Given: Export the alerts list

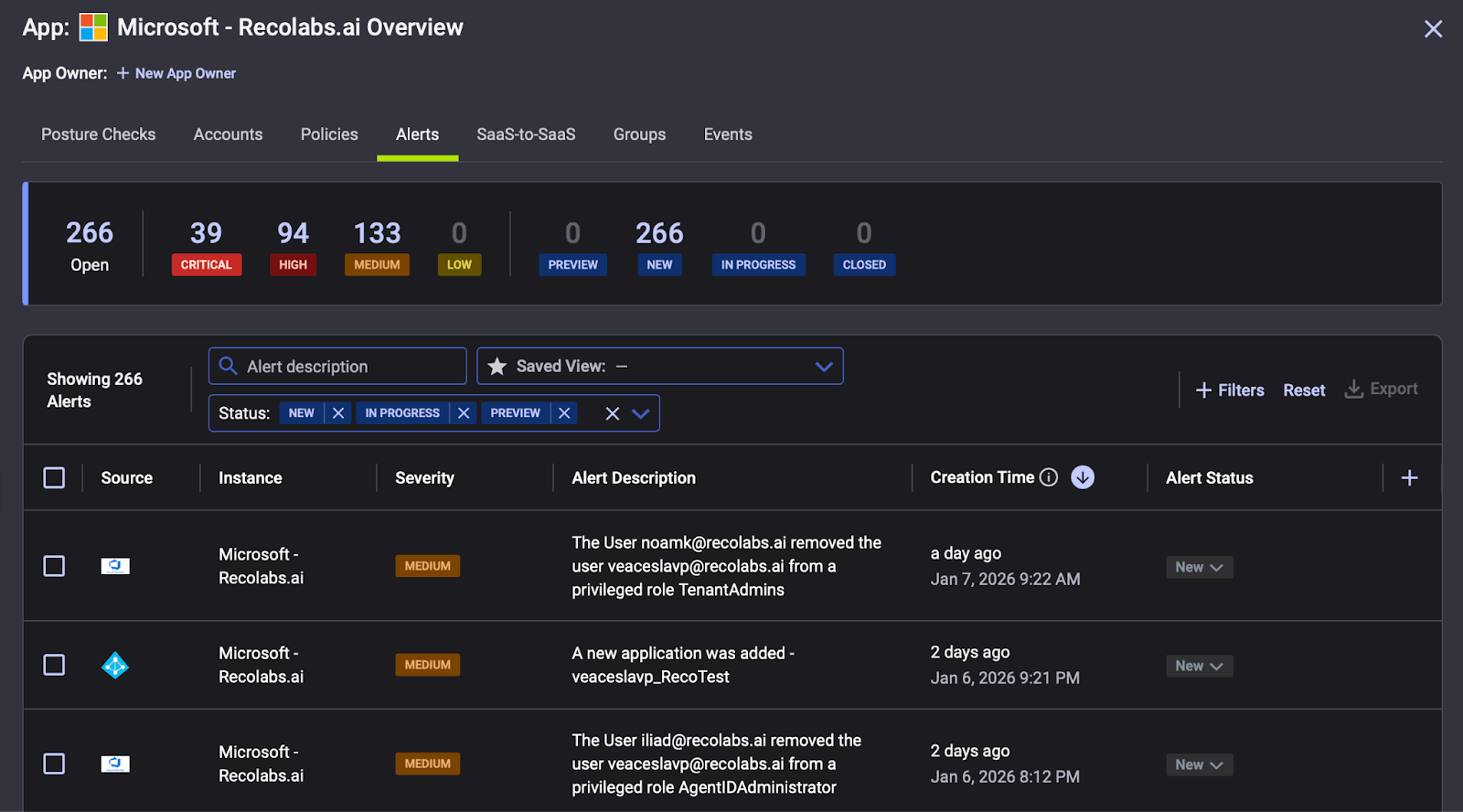Looking at the screenshot, I should (1382, 389).
